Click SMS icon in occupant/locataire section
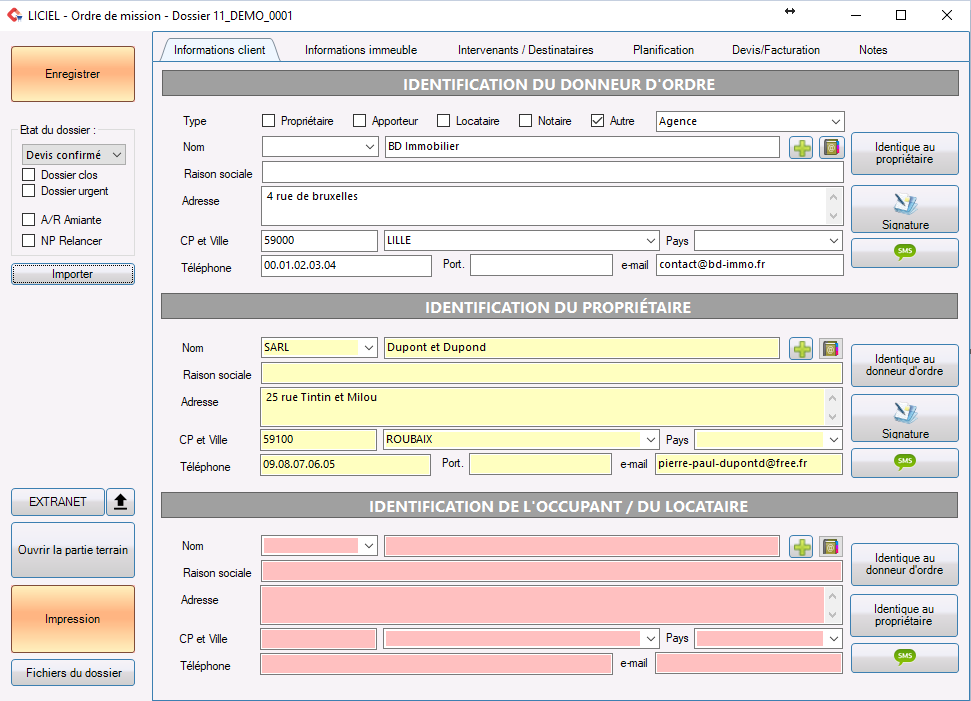This screenshot has width=971, height=701. (905, 657)
